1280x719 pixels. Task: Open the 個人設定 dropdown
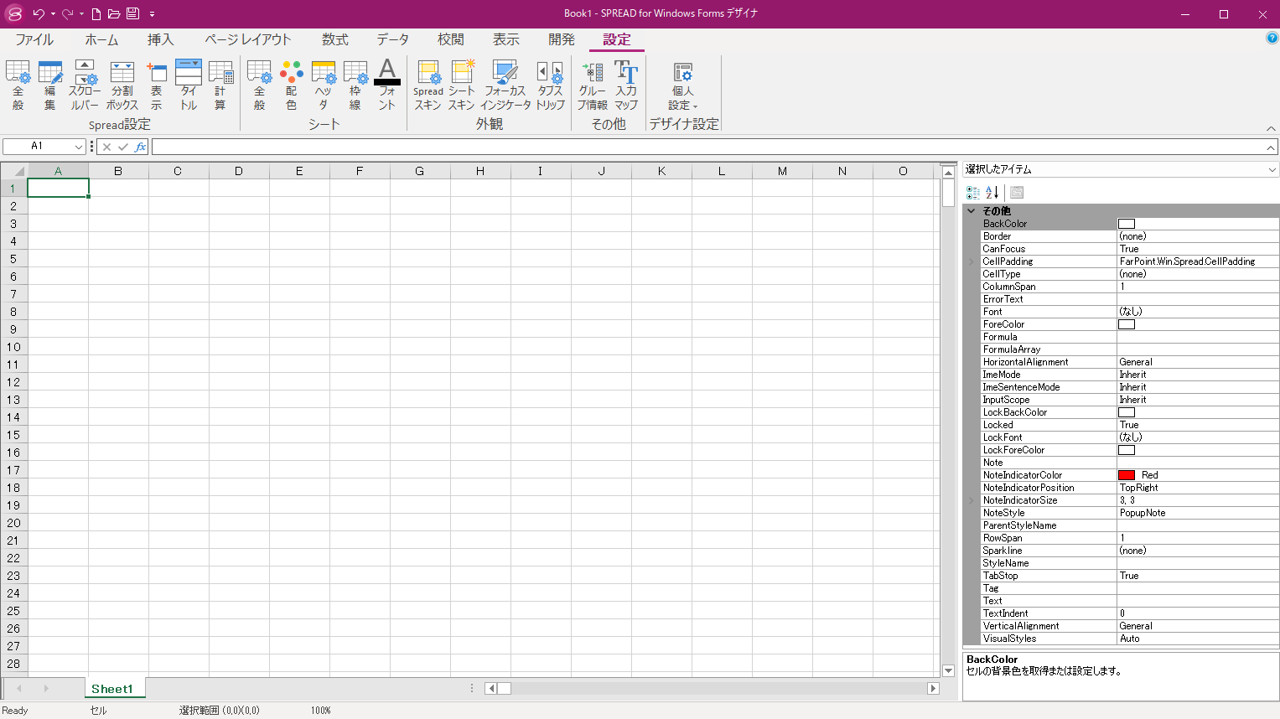(x=683, y=85)
